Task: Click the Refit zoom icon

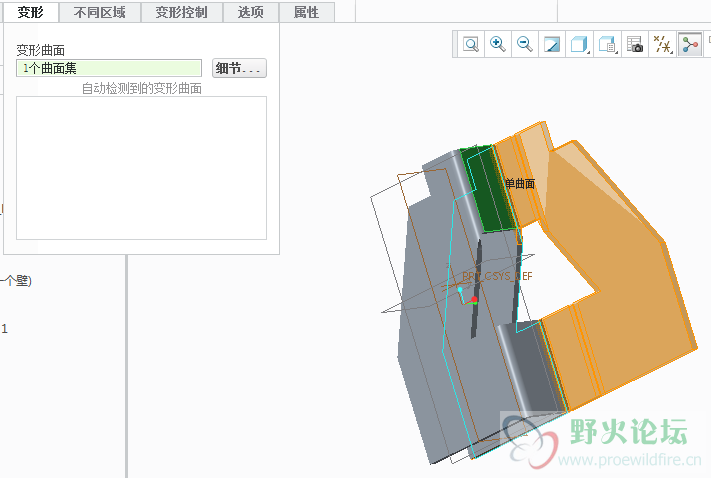Action: coord(471,44)
